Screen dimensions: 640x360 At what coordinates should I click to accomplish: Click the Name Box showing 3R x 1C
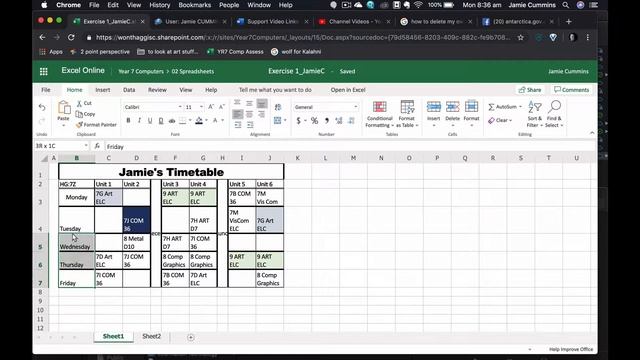click(61, 146)
